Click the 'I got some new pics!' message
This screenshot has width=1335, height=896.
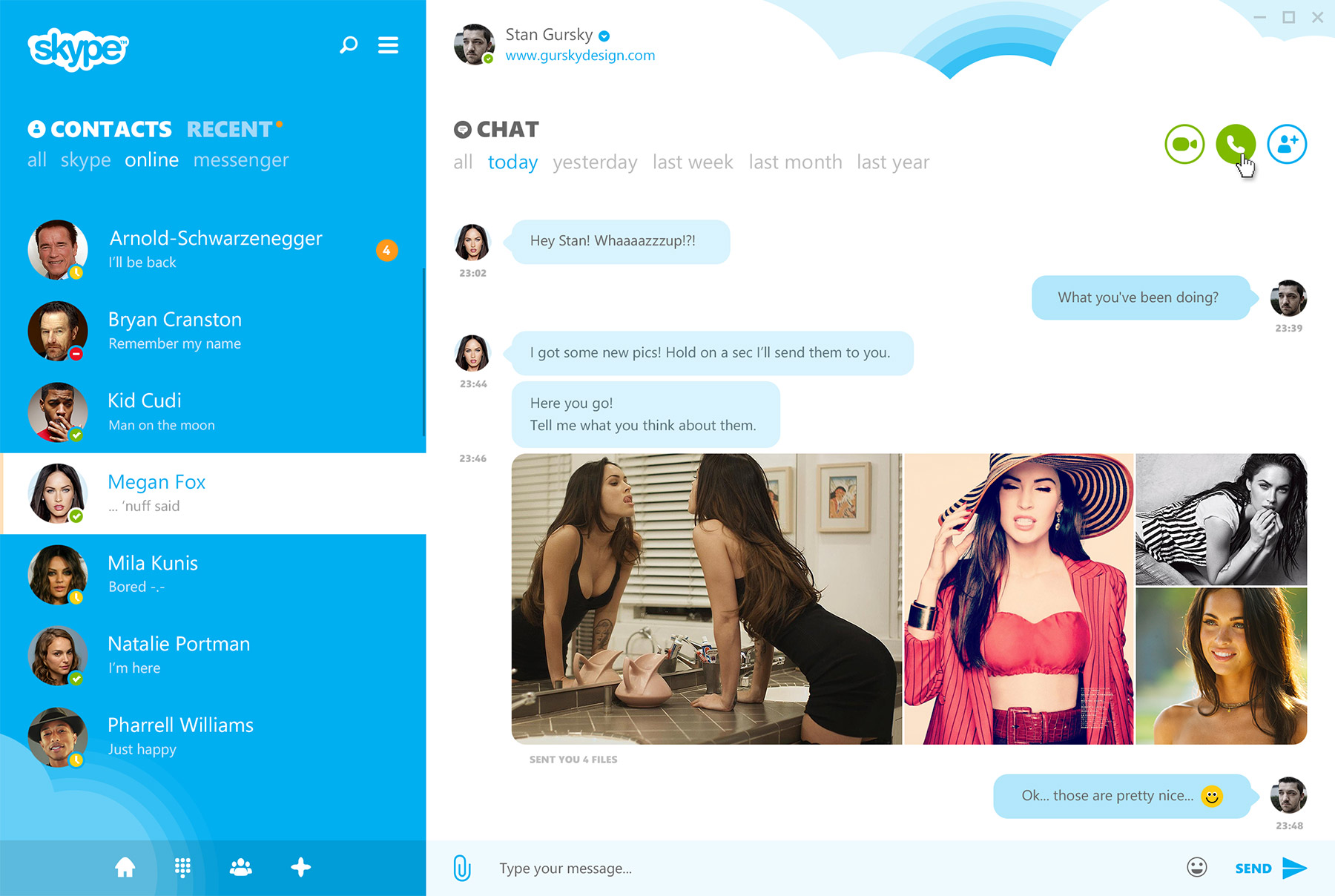tap(709, 353)
